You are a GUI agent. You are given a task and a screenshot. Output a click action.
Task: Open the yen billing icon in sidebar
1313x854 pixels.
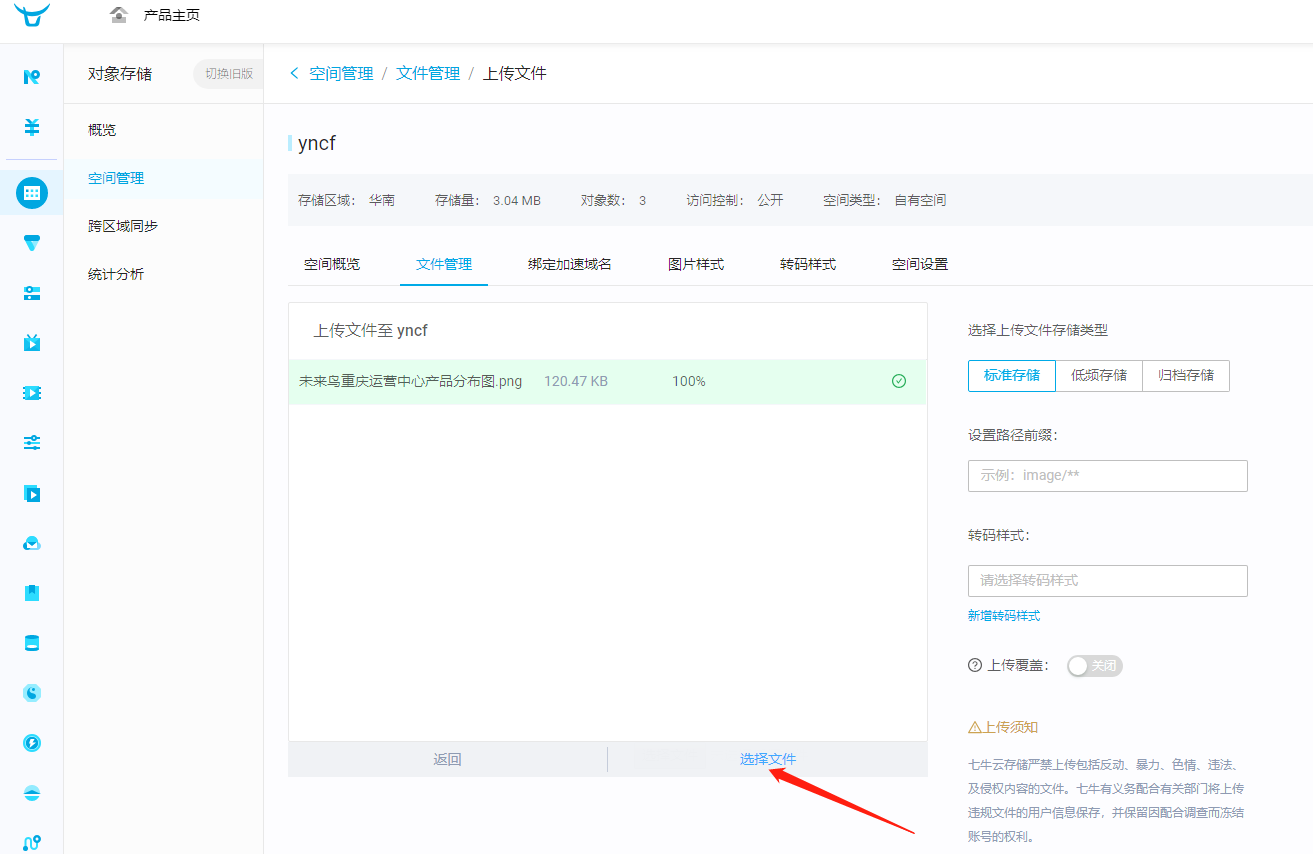point(32,127)
